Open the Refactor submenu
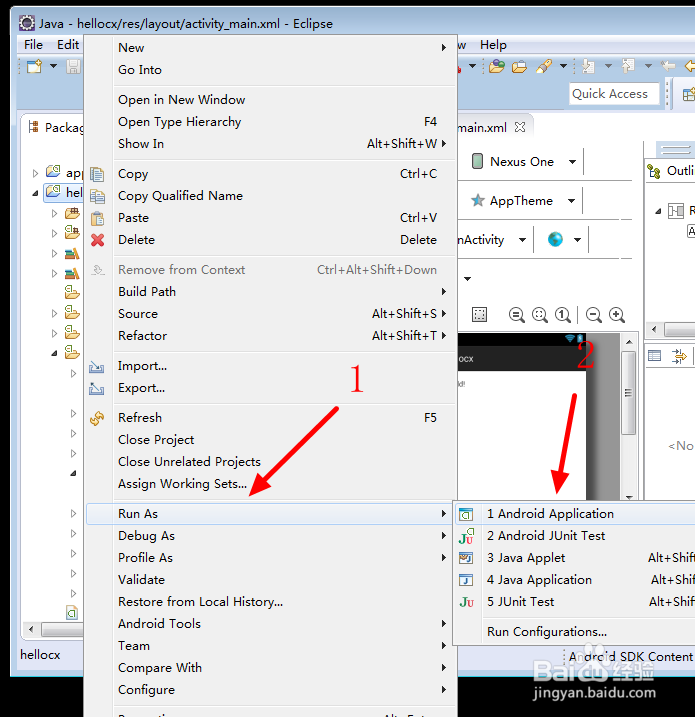 pyautogui.click(x=272, y=336)
